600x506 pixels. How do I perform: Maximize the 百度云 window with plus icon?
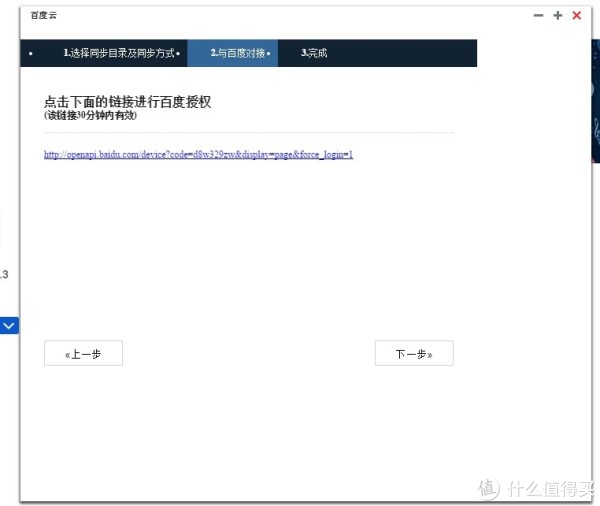558,15
